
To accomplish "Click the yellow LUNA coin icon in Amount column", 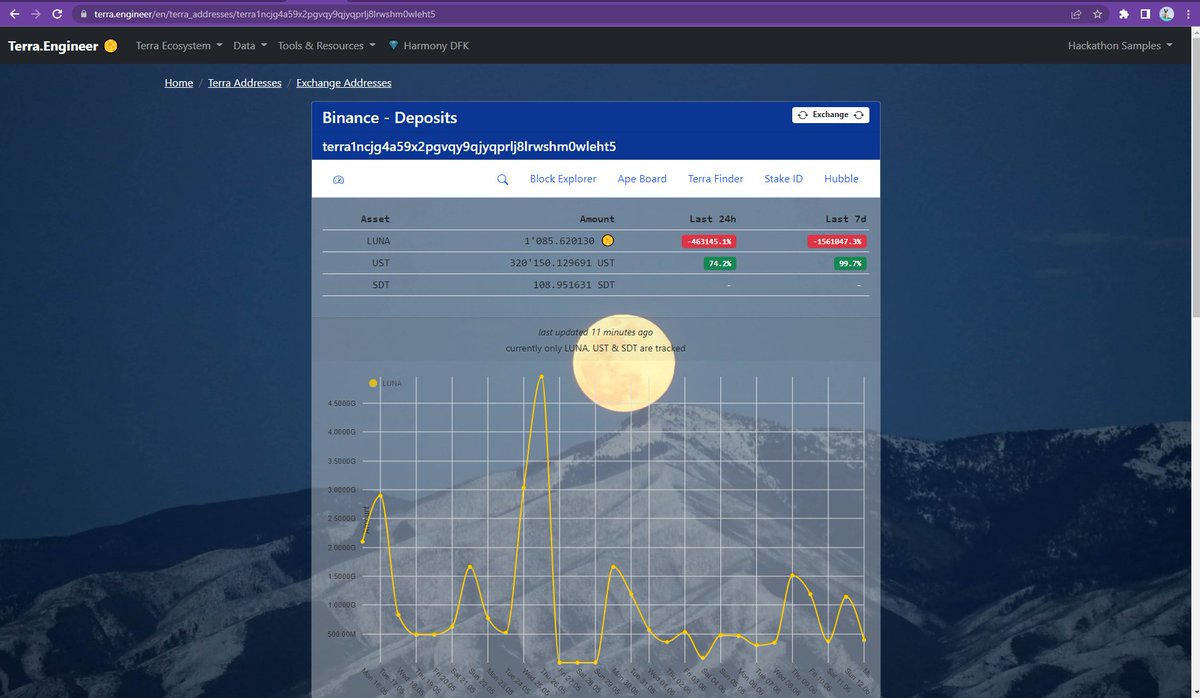I will click(607, 241).
